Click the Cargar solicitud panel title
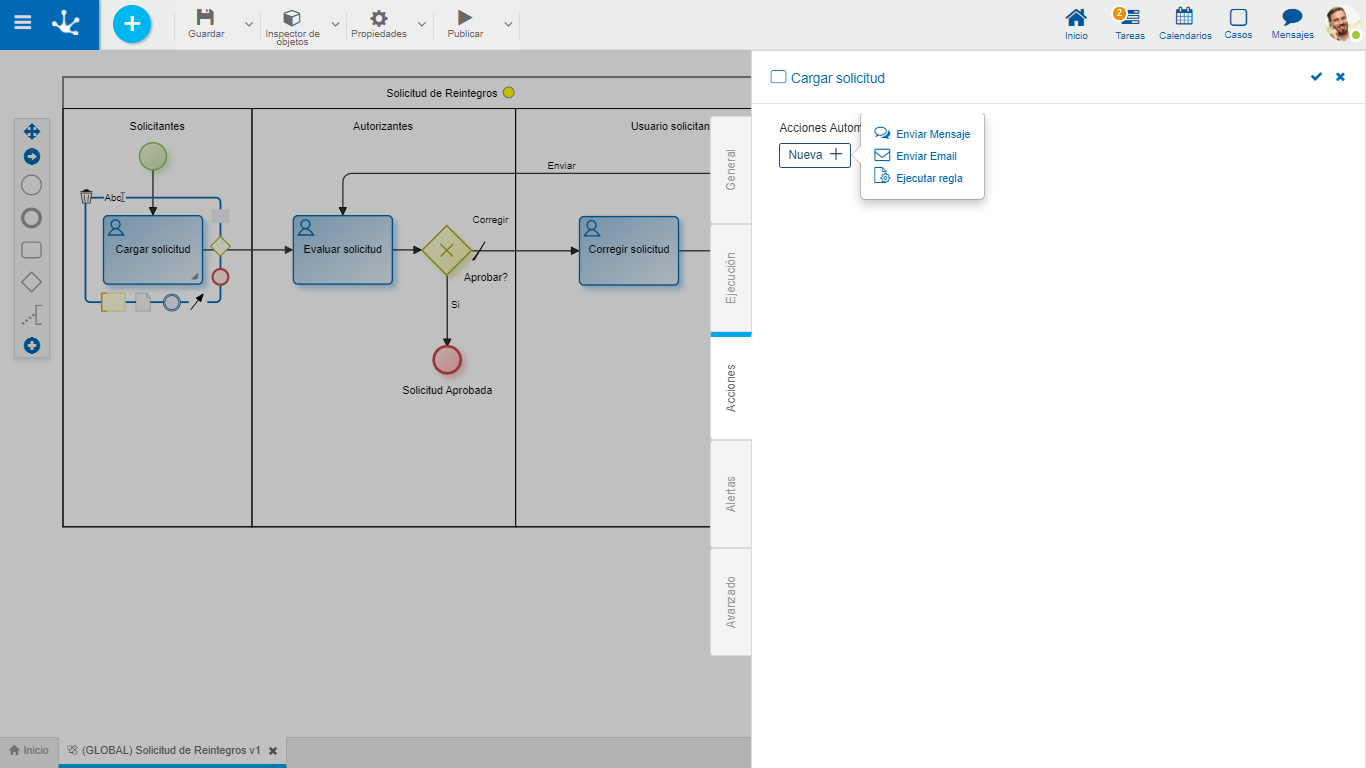The height and width of the screenshot is (768, 1366). (838, 78)
